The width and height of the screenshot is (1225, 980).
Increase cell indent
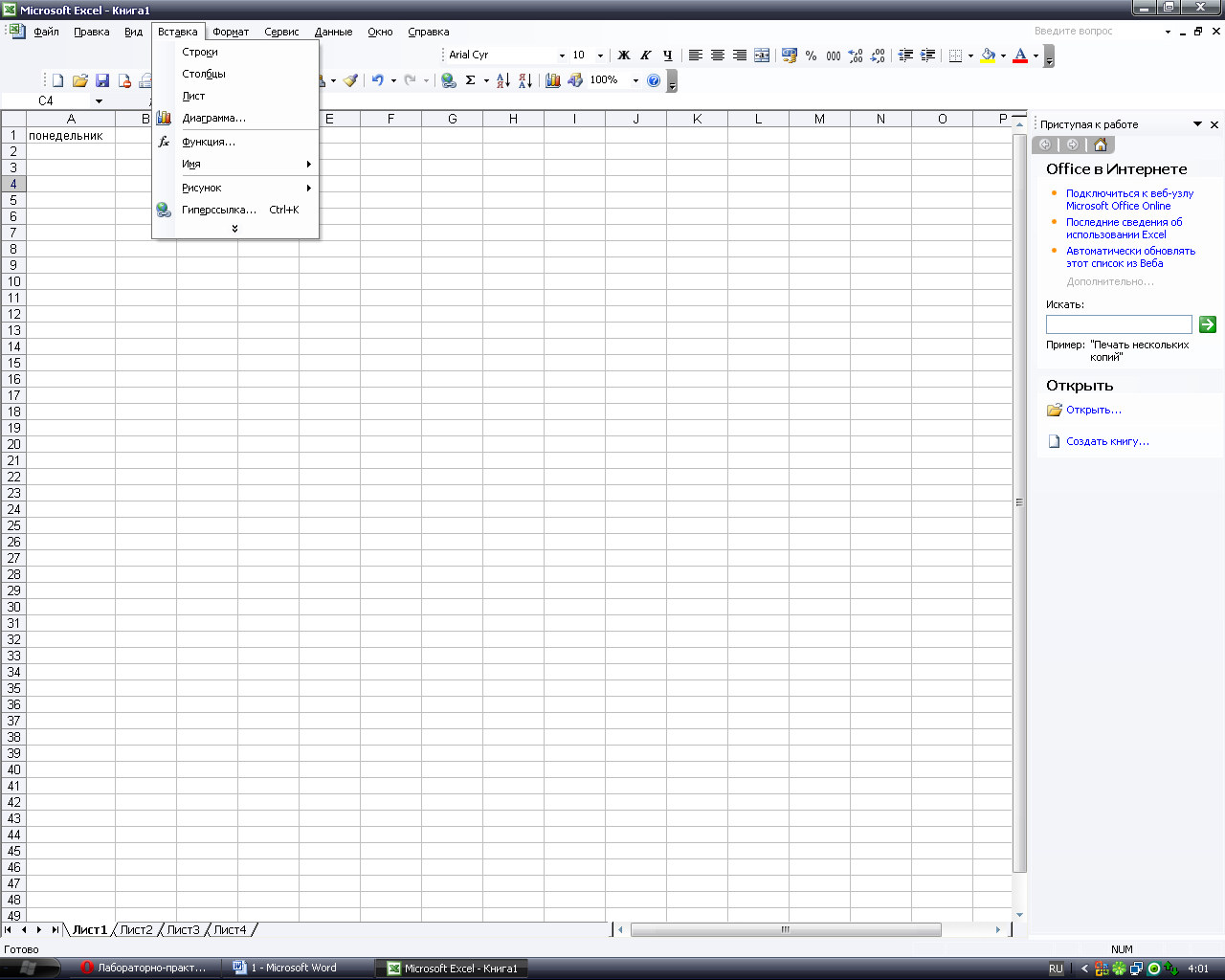927,56
